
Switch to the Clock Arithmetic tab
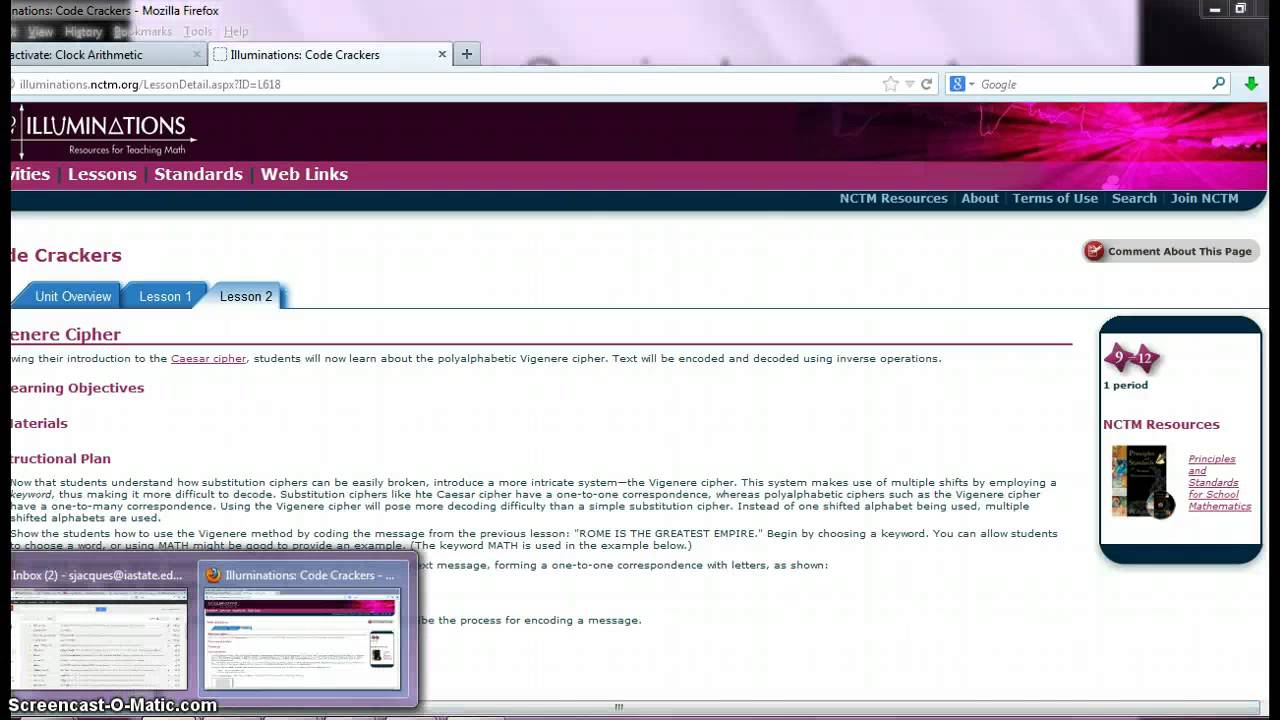[x=100, y=54]
